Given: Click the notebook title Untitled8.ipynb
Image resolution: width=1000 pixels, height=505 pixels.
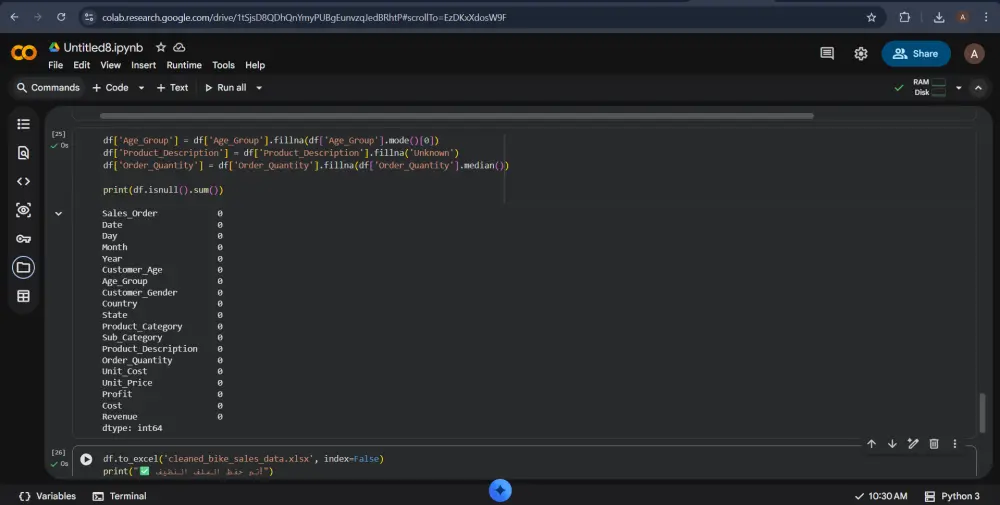Looking at the screenshot, I should pos(103,47).
